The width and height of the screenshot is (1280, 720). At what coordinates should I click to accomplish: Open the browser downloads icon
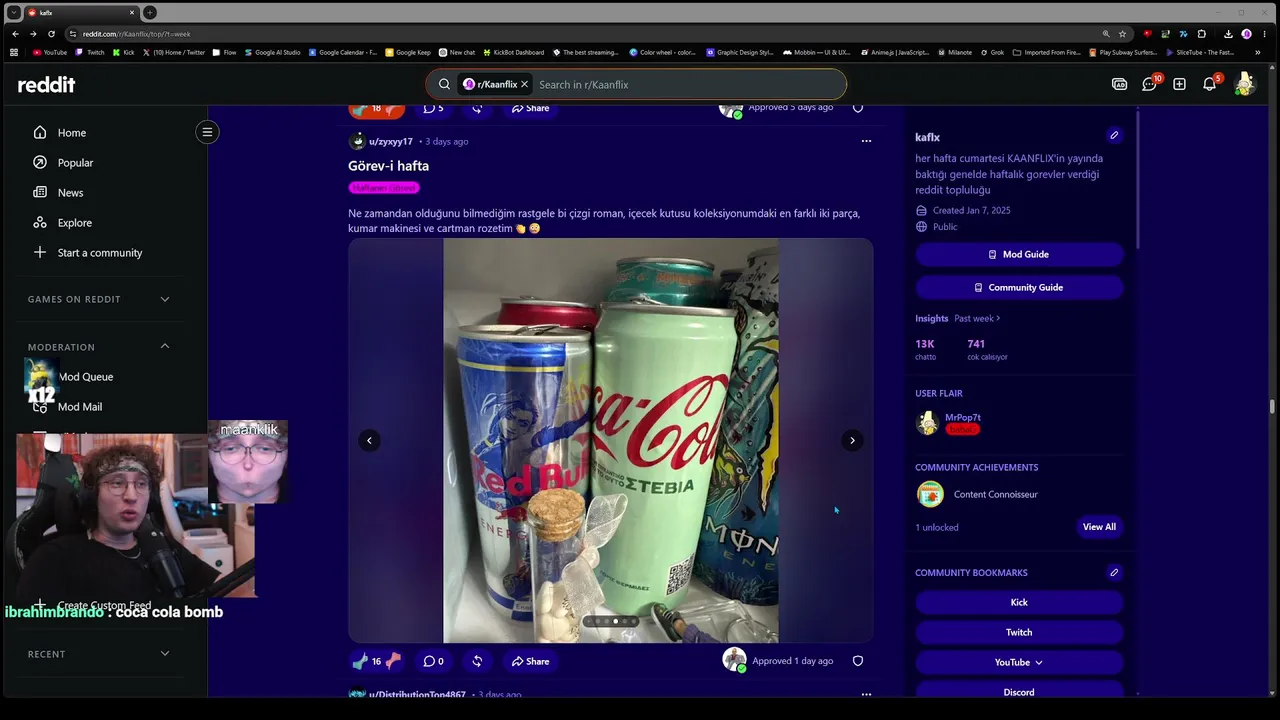[1228, 33]
